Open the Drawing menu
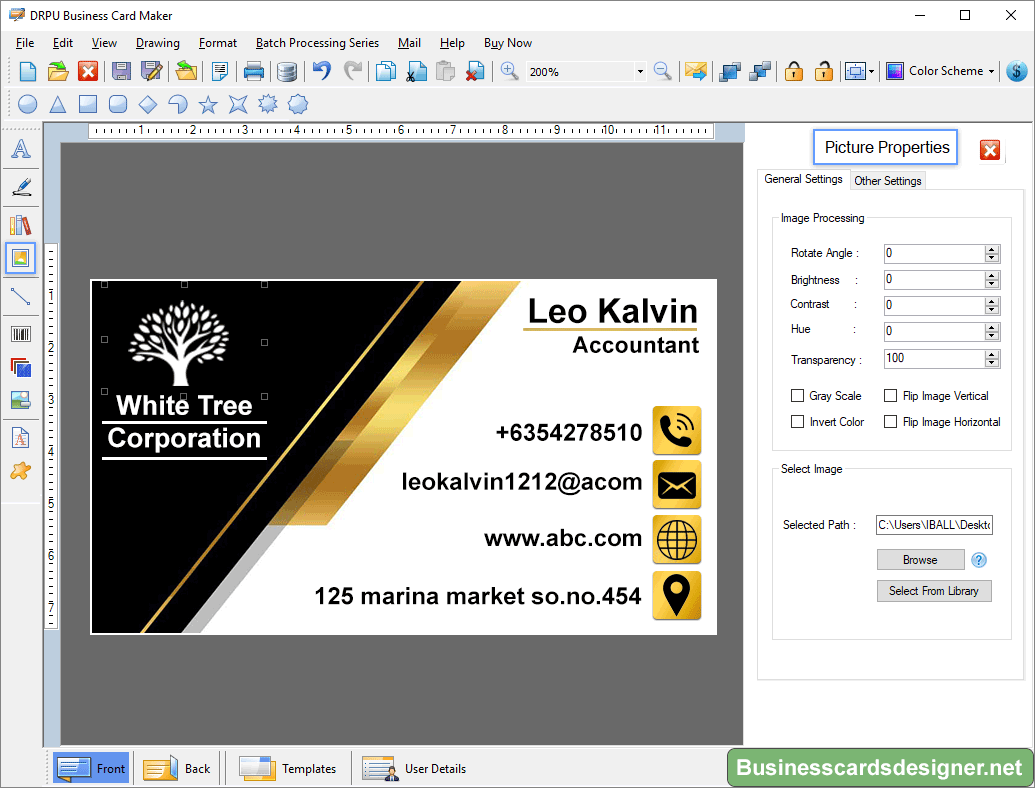Viewport: 1035px width, 788px height. click(158, 43)
